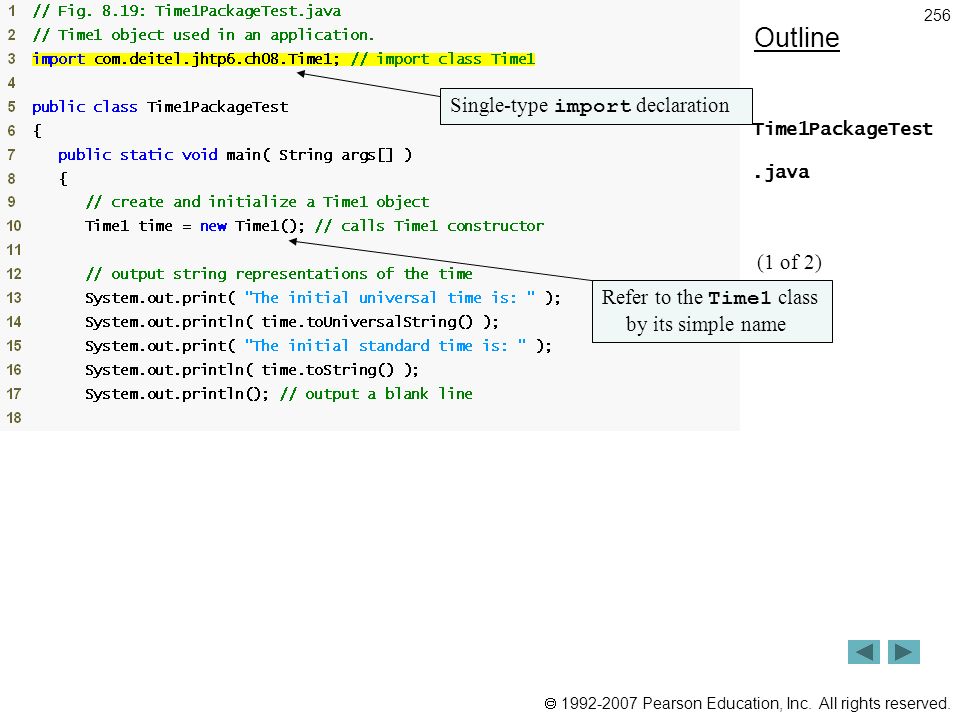Image resolution: width=960 pixels, height=720 pixels.
Task: Click line number 11
Action: (13, 250)
